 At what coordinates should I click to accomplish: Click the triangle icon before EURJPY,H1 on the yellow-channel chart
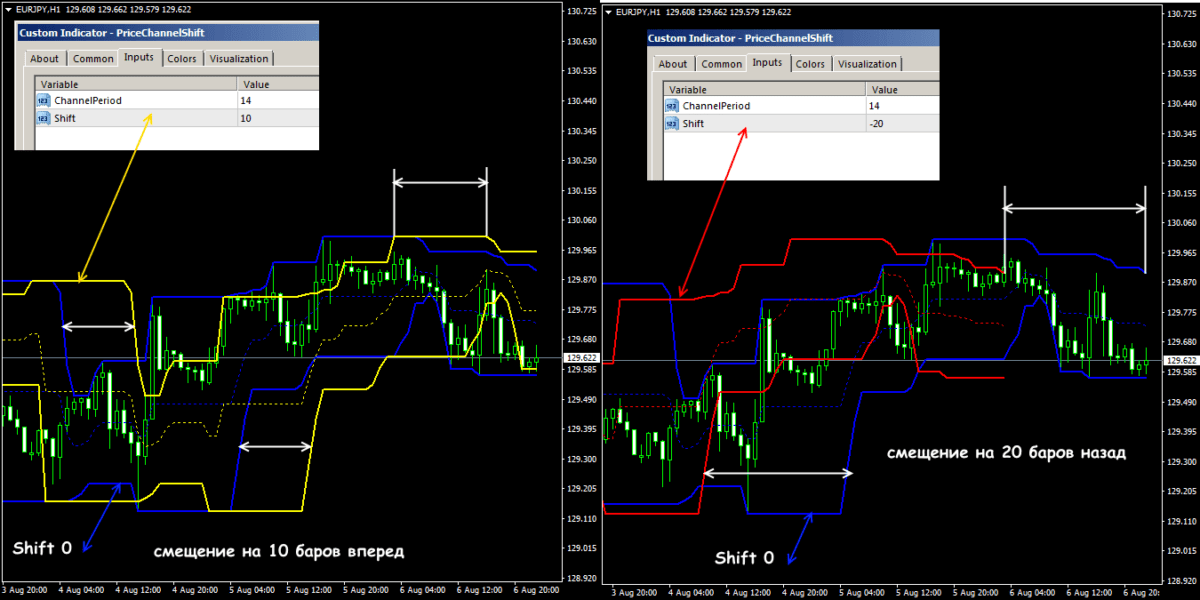[x=8, y=8]
